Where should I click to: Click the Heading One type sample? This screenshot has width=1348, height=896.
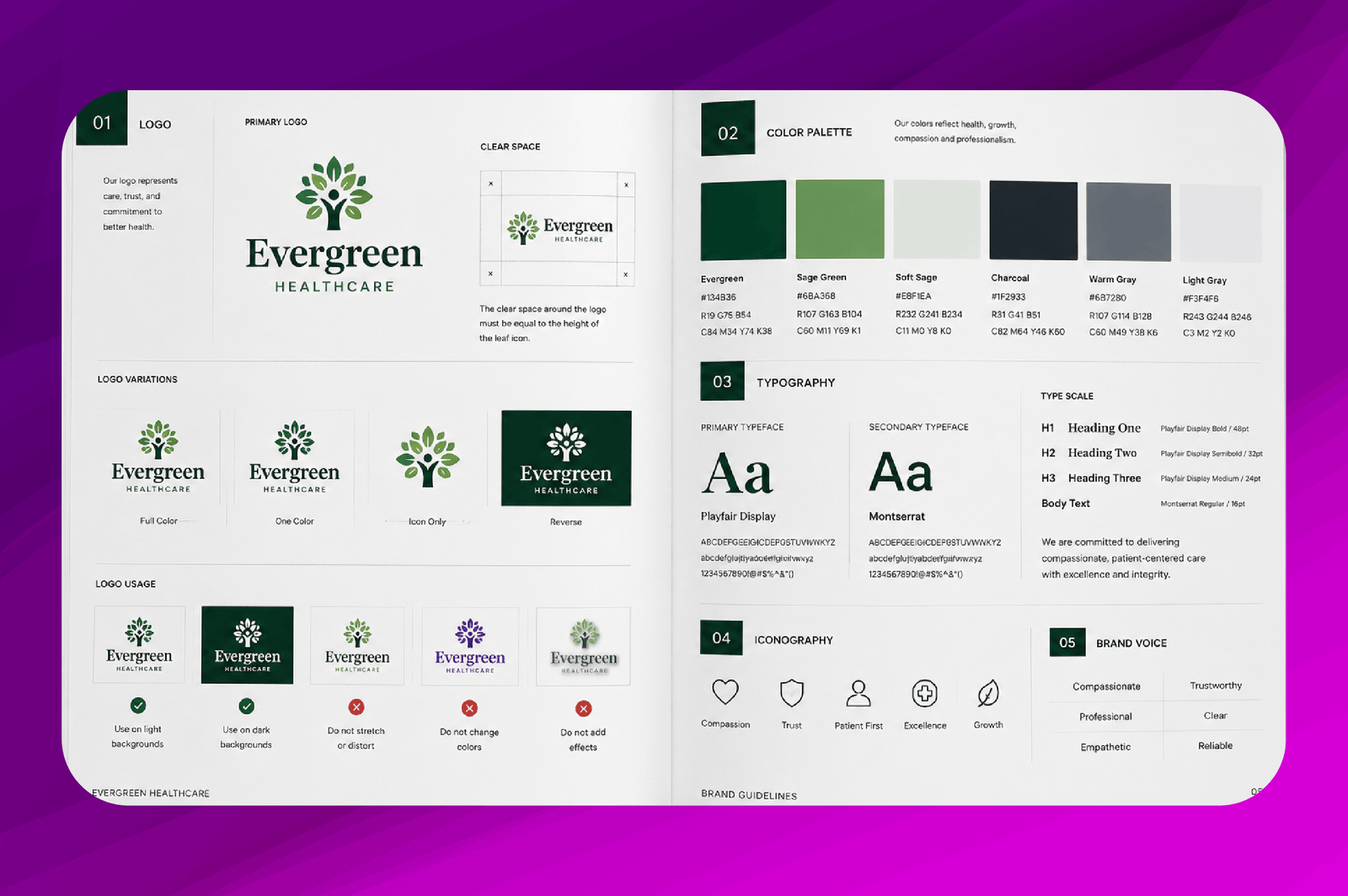(x=1104, y=428)
